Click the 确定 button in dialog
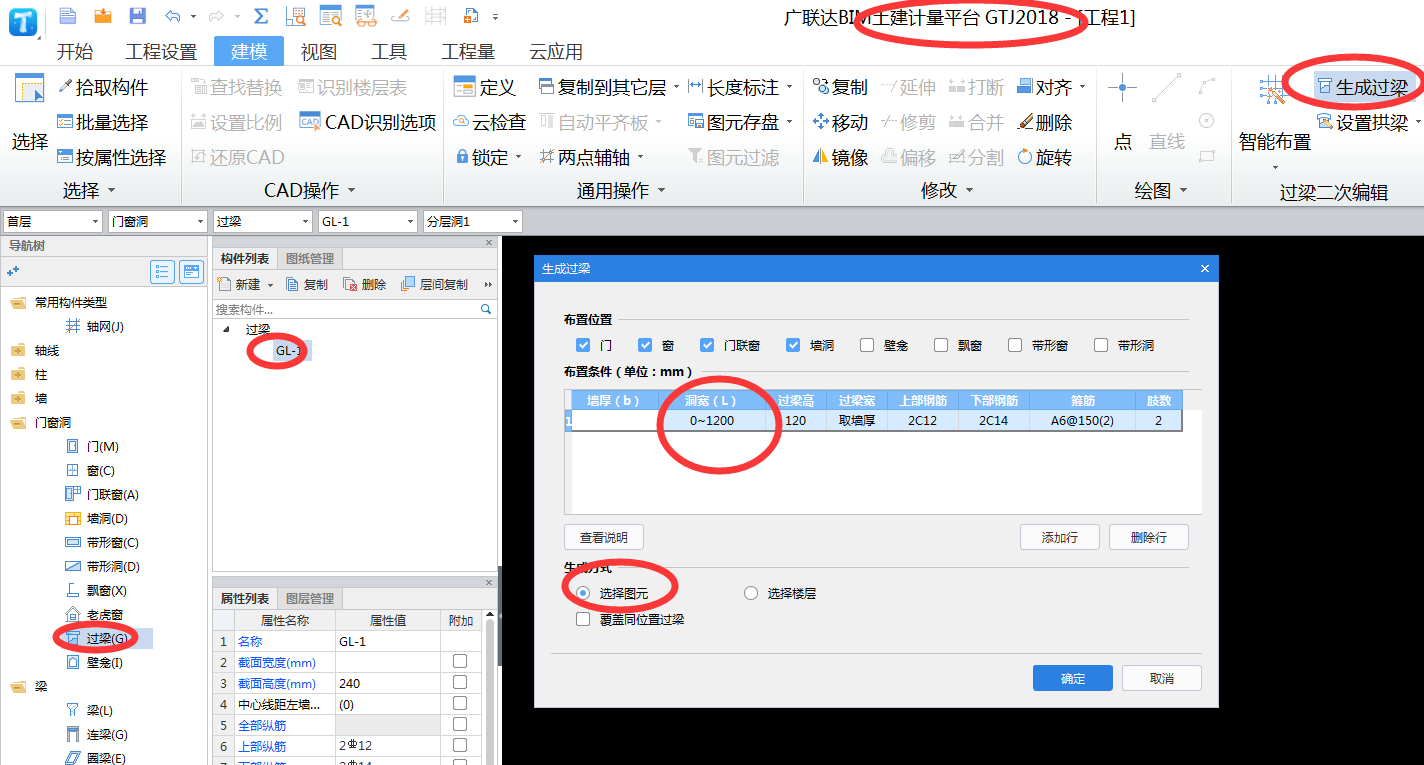The image size is (1424, 765). [1073, 678]
